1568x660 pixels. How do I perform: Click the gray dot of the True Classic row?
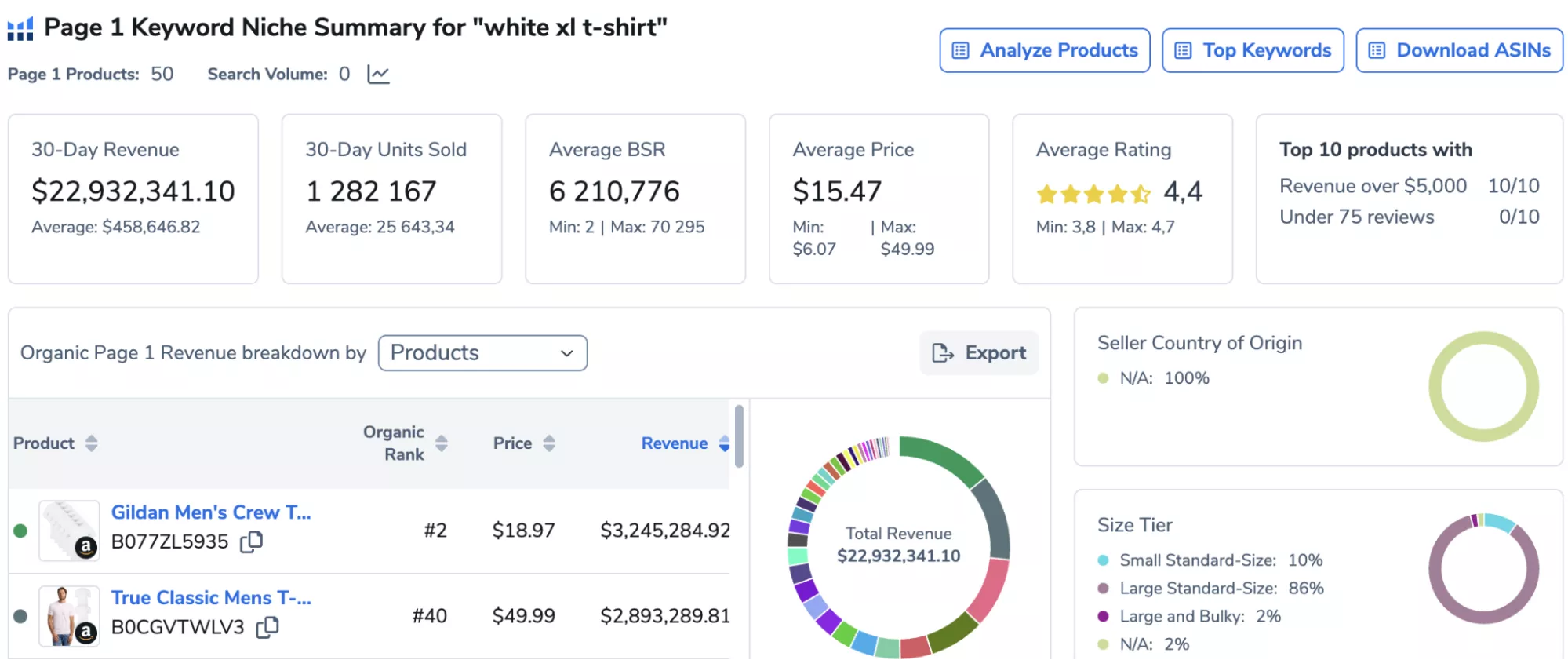pyautogui.click(x=20, y=616)
